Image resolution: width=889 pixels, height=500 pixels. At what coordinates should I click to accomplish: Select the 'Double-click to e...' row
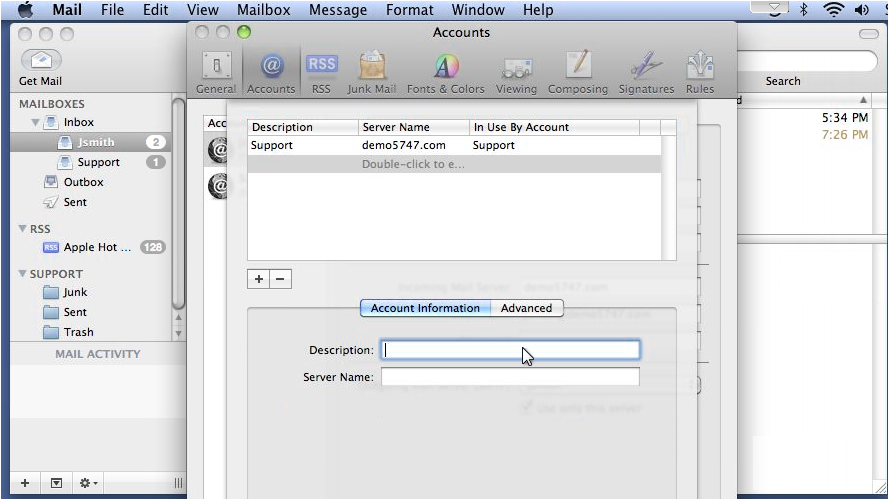point(454,164)
